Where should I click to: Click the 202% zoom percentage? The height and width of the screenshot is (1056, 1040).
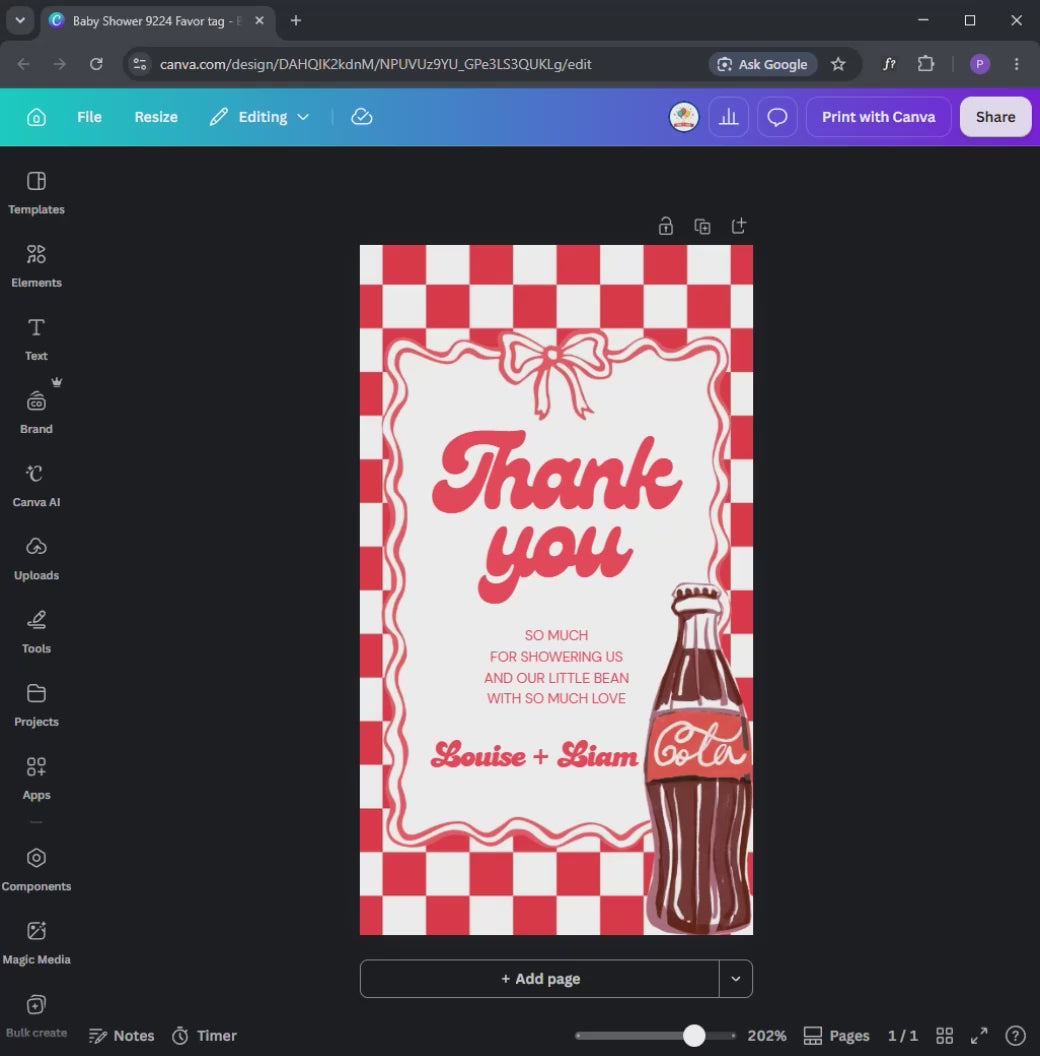click(x=767, y=1035)
